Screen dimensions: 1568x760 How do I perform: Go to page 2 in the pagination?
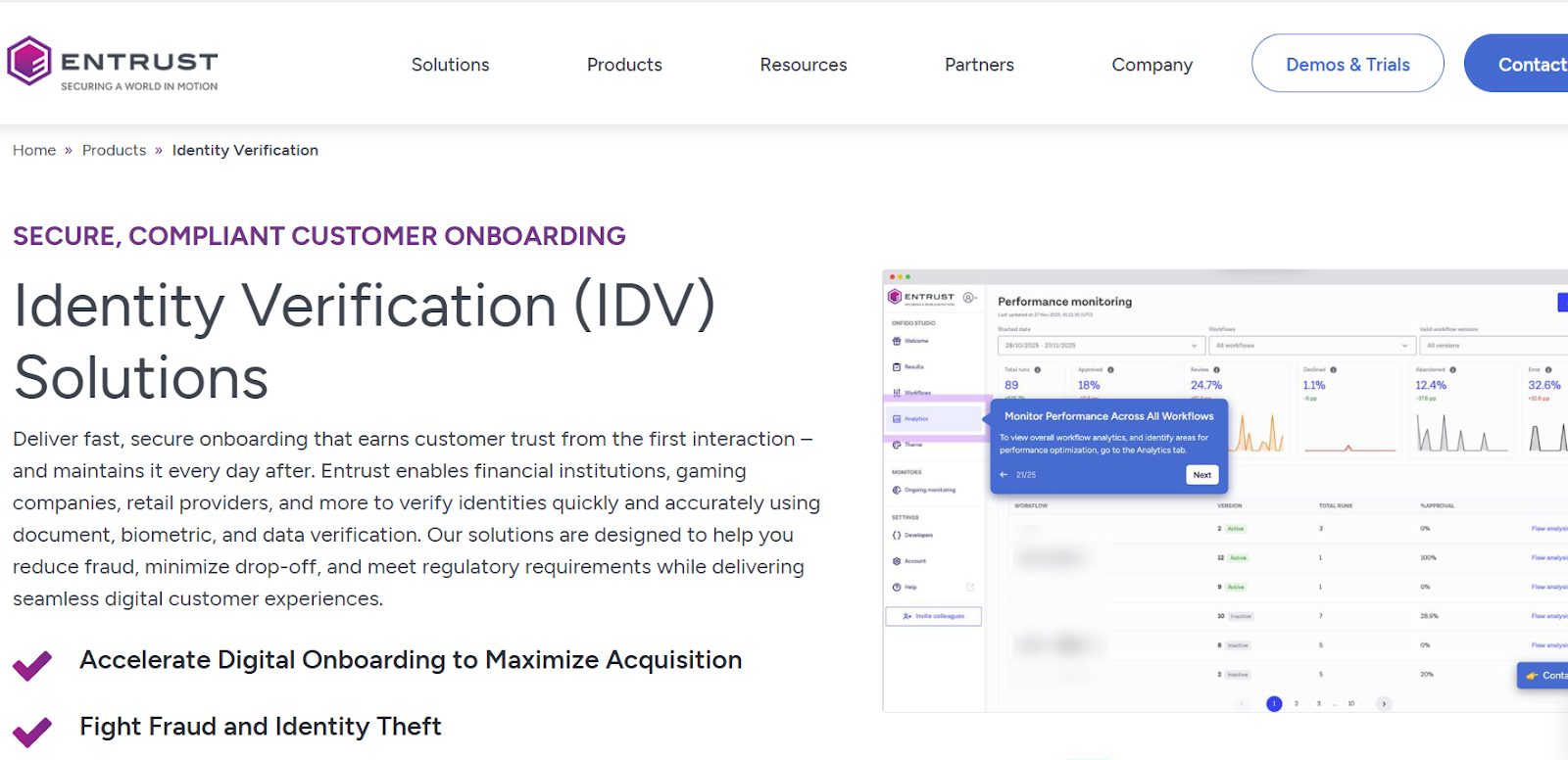[x=1297, y=703]
